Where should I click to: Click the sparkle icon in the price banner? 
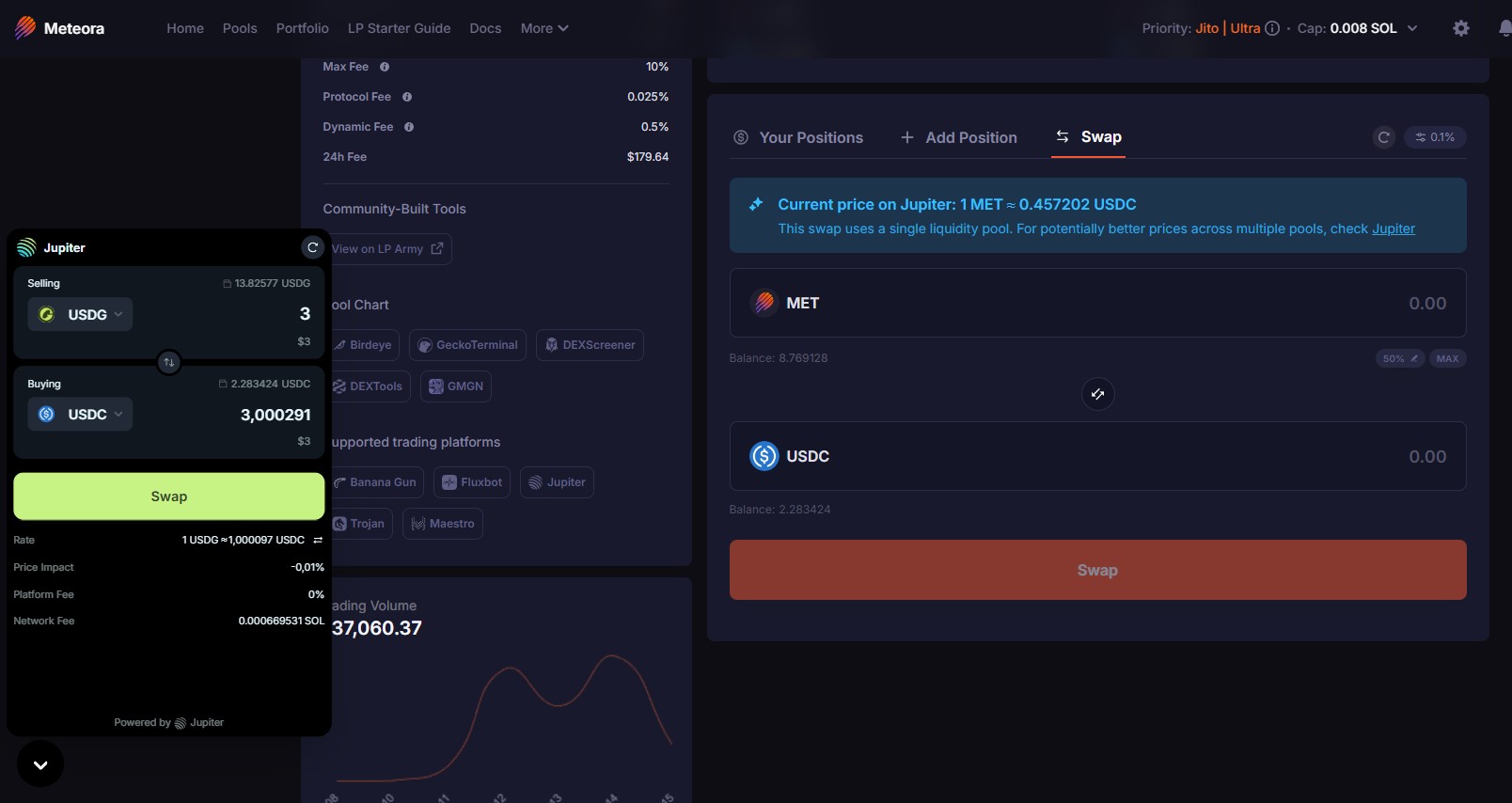(x=755, y=204)
